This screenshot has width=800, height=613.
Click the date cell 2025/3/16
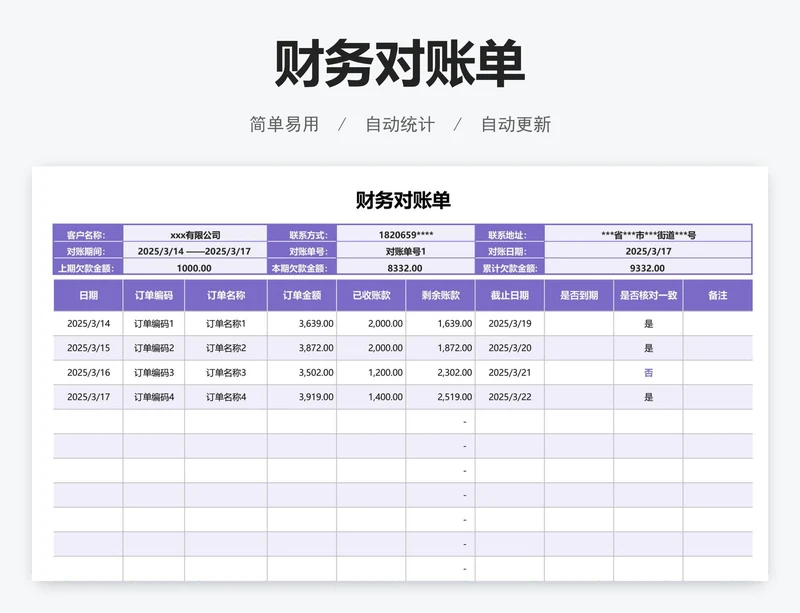click(x=88, y=373)
